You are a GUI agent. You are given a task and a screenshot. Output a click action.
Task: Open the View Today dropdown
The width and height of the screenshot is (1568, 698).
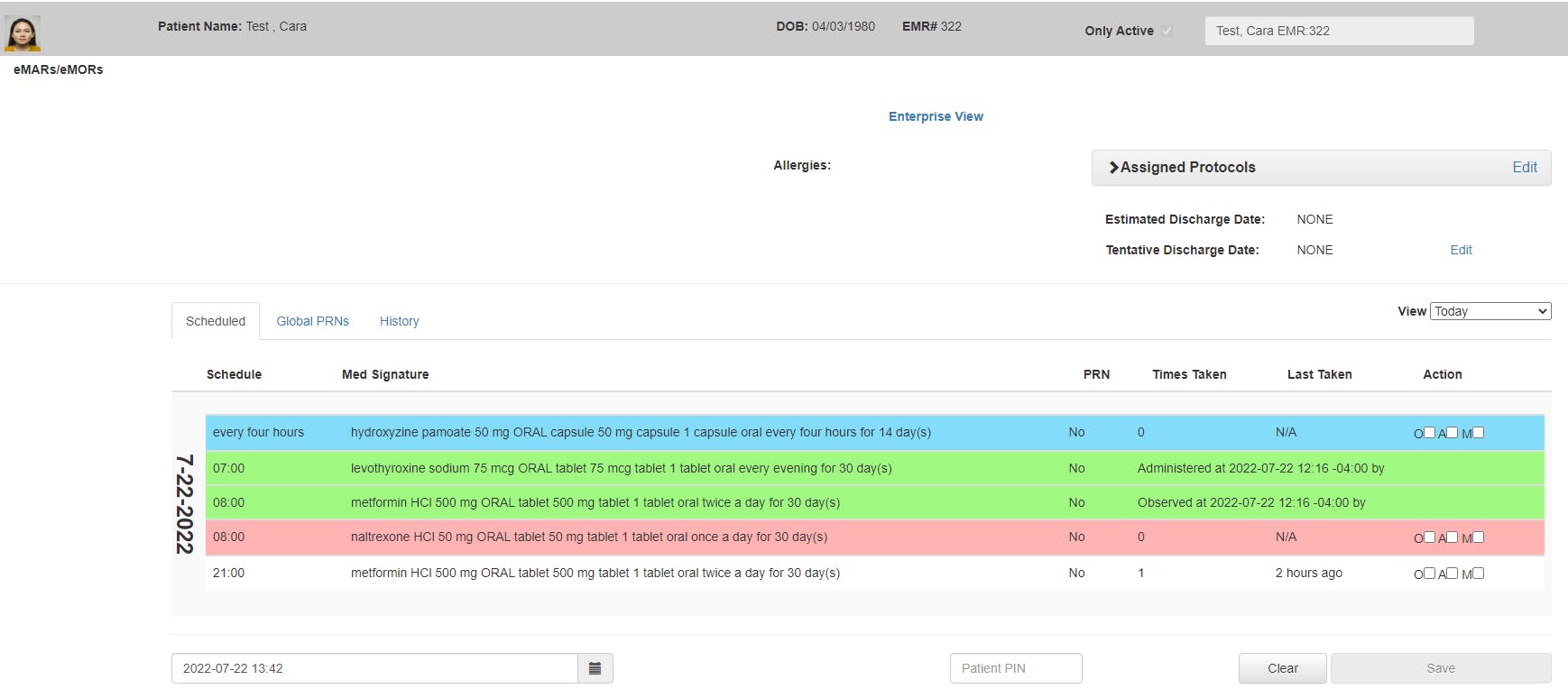tap(1490, 311)
